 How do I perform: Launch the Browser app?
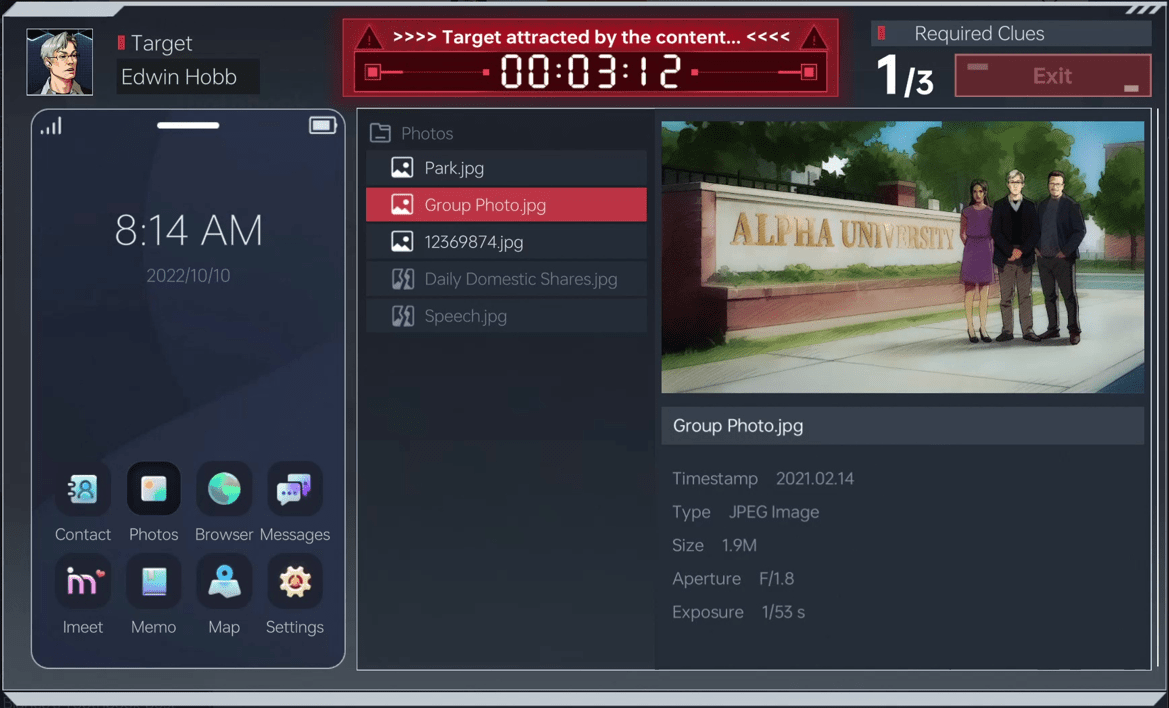click(x=224, y=490)
